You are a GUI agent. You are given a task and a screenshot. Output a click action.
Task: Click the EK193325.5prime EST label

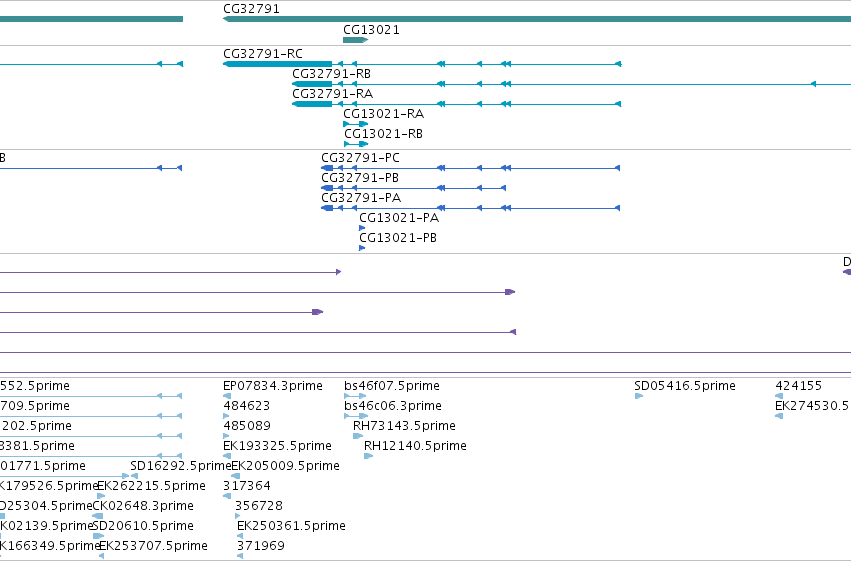pos(277,446)
